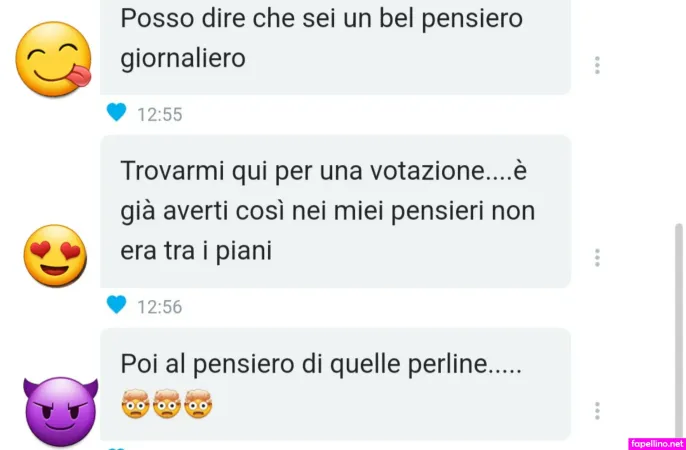Click the last exploding-head emoji in the message

tap(198, 404)
